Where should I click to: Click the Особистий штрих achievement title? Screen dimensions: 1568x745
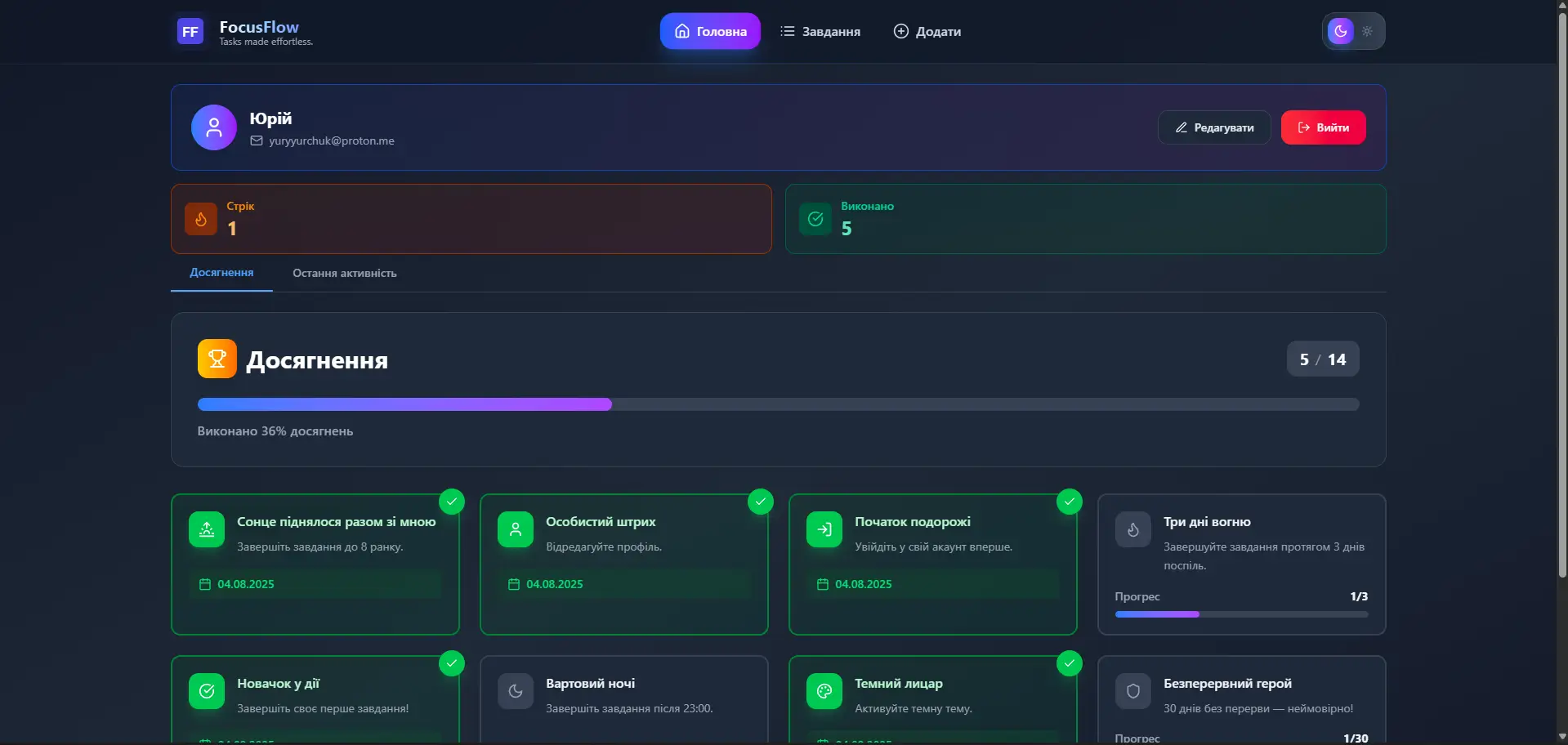(601, 521)
